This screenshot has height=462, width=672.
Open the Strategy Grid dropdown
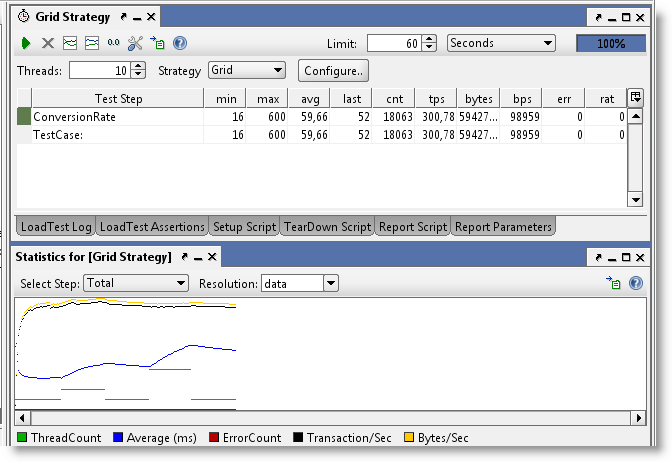pyautogui.click(x=247, y=70)
